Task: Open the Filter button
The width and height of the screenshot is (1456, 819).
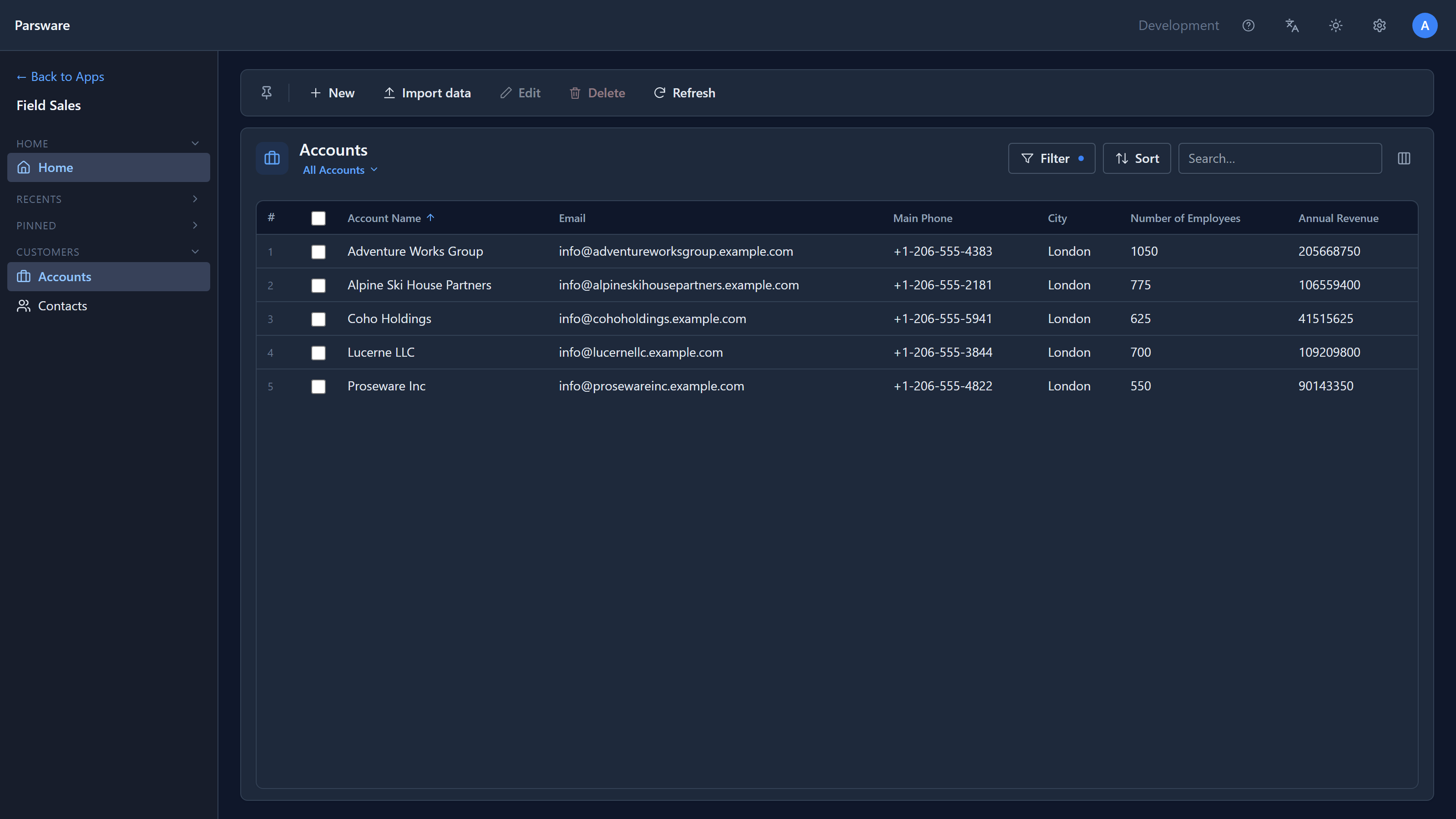Action: 1052,158
